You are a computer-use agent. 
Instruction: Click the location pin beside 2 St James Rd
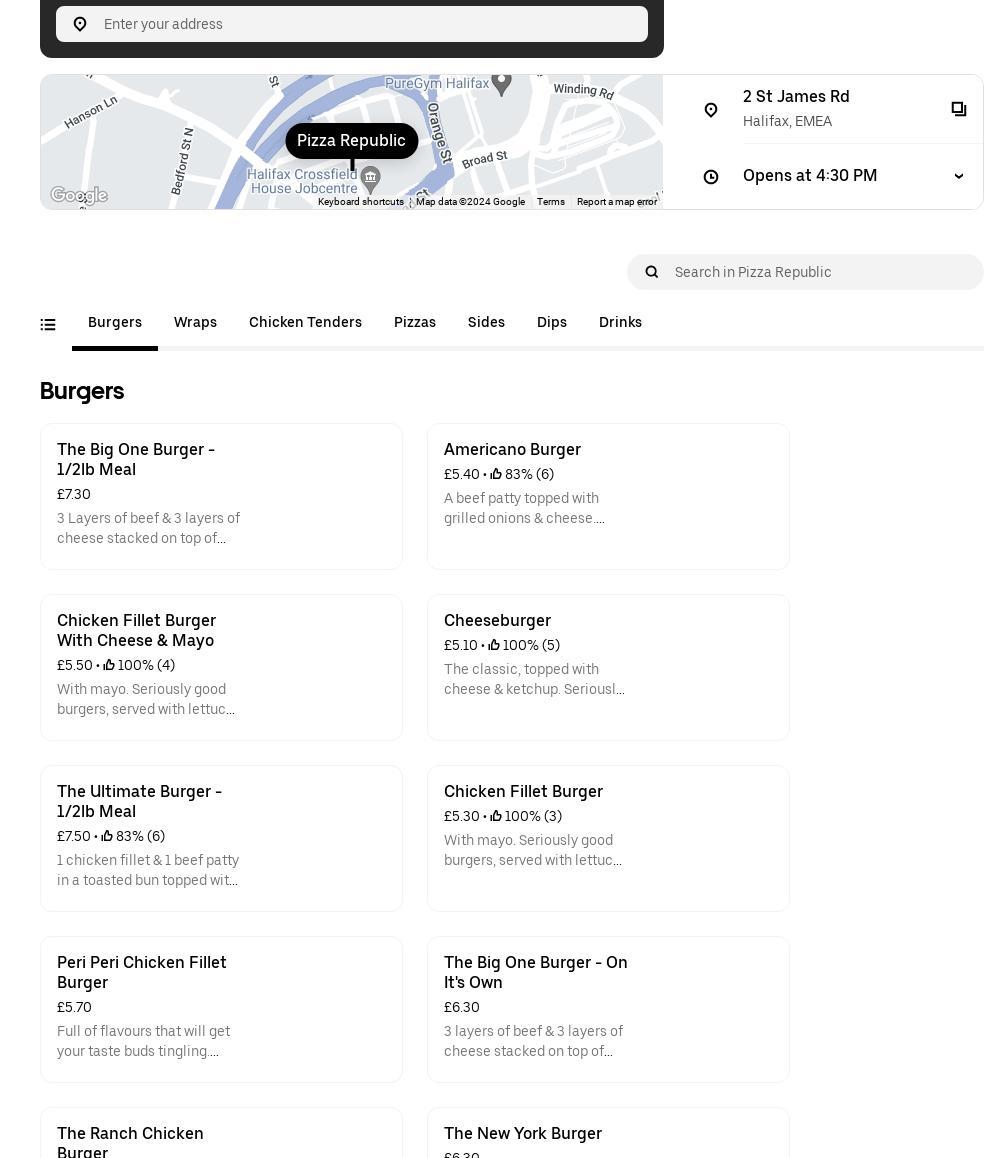tap(711, 110)
